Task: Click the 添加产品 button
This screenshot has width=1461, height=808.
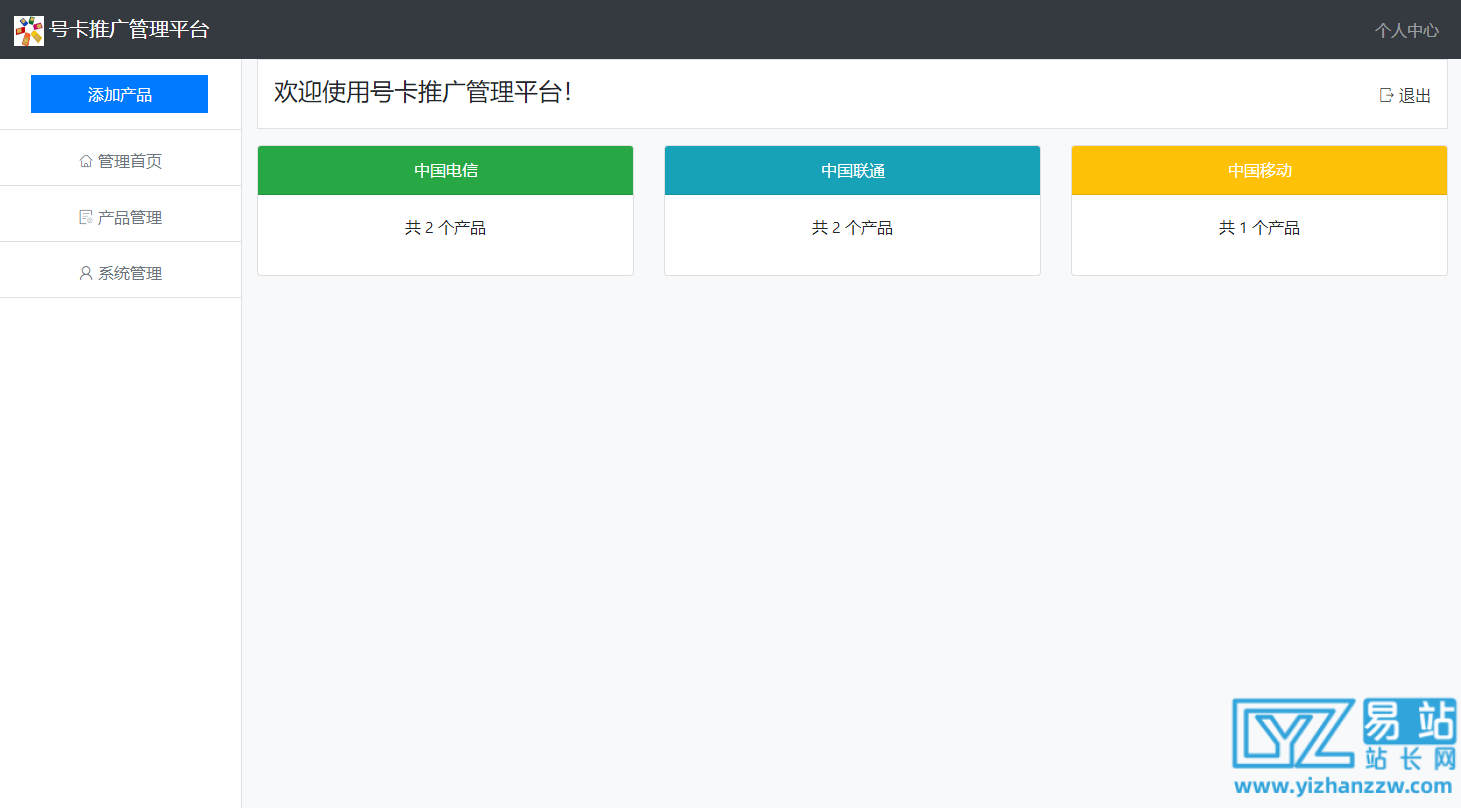Action: coord(120,94)
